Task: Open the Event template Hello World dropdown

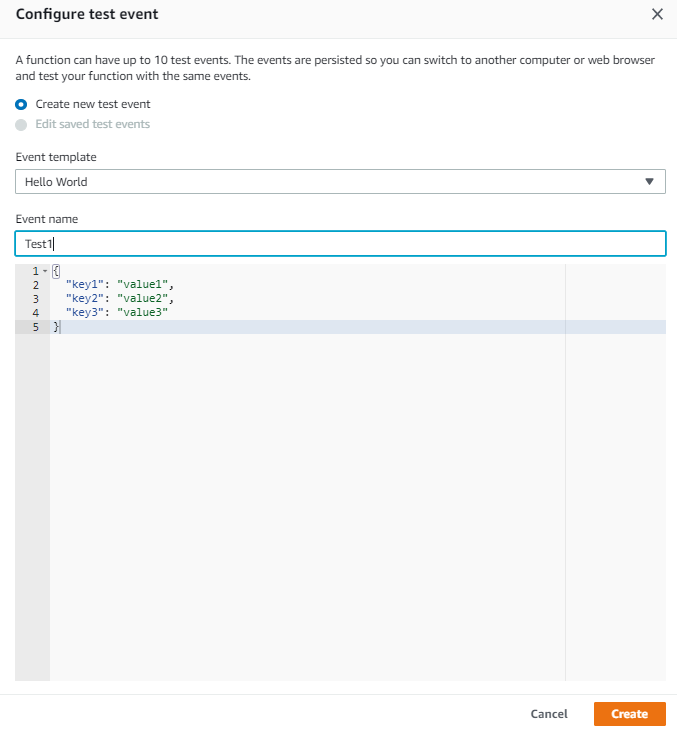Action: pos(330,182)
